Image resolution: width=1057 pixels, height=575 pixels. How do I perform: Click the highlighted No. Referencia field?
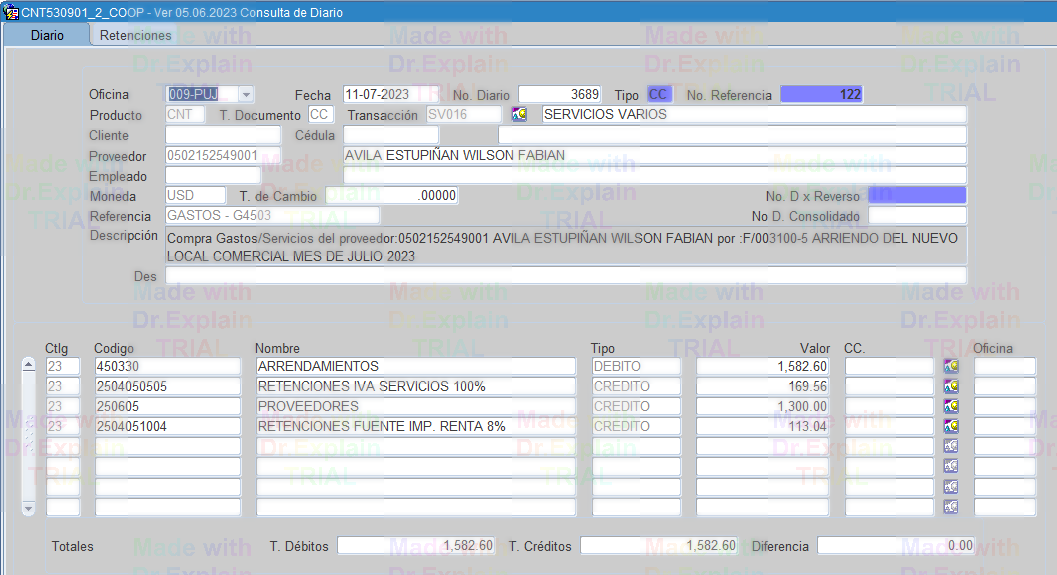point(821,95)
